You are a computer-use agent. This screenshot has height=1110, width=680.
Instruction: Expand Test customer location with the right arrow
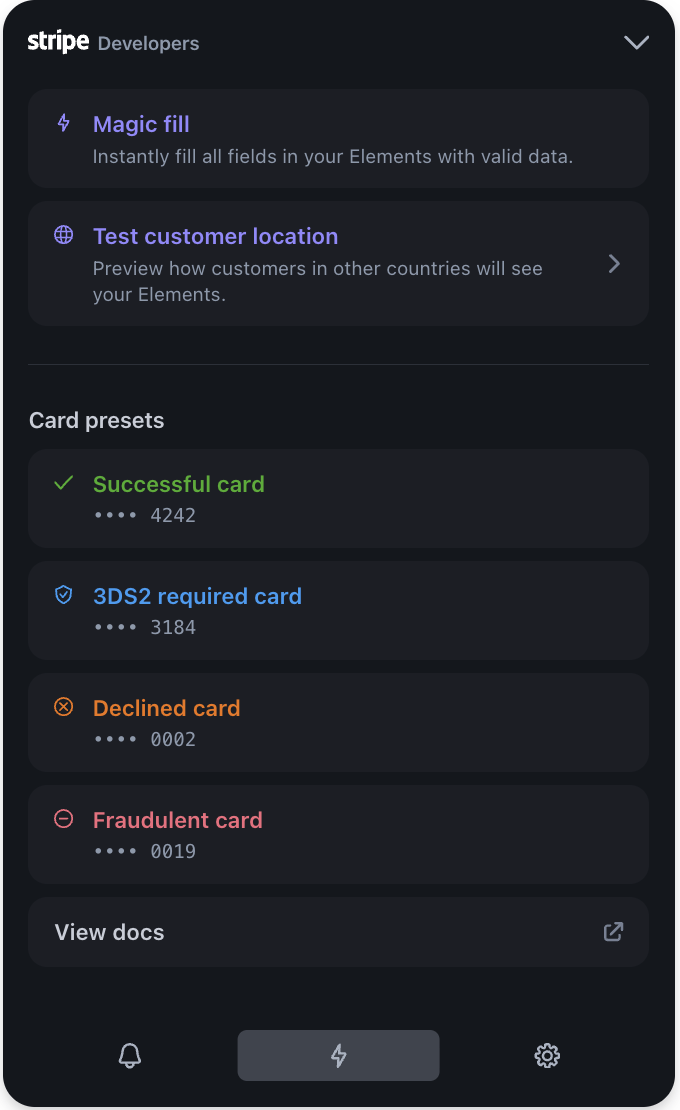pyautogui.click(x=614, y=264)
